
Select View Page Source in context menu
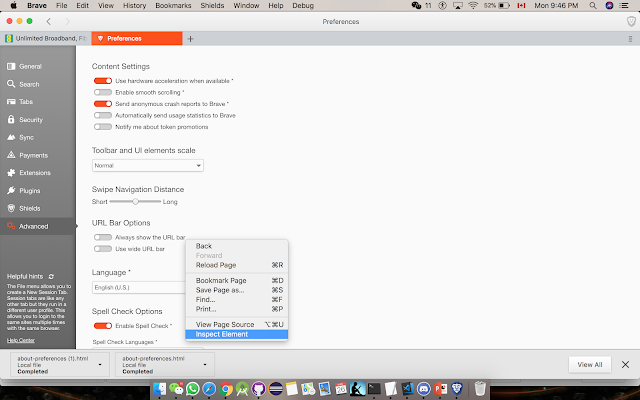coord(237,324)
